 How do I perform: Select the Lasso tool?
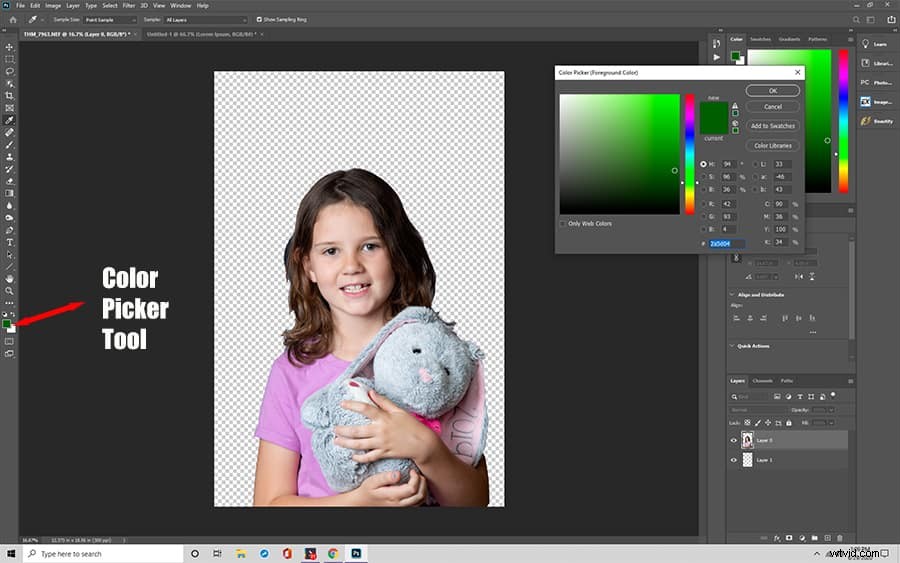9,71
